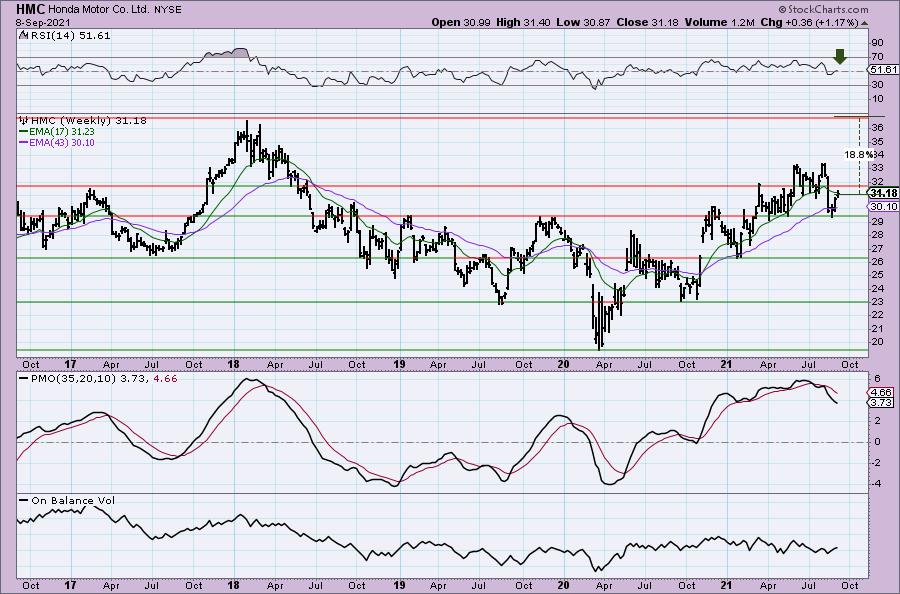Click the 3.73 value tag on PMO axis
Screen dimensions: 900x594
pyautogui.click(x=882, y=403)
